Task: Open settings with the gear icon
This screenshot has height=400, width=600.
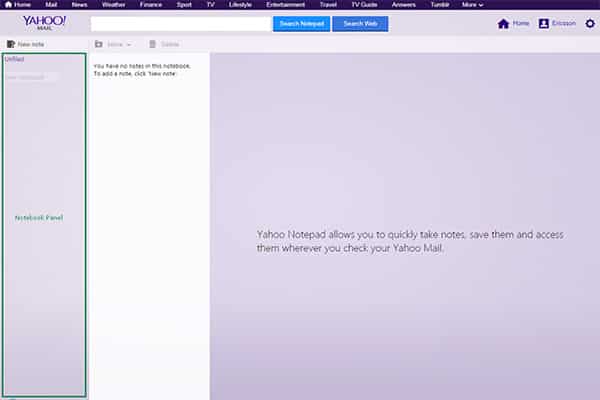Action: coord(590,24)
